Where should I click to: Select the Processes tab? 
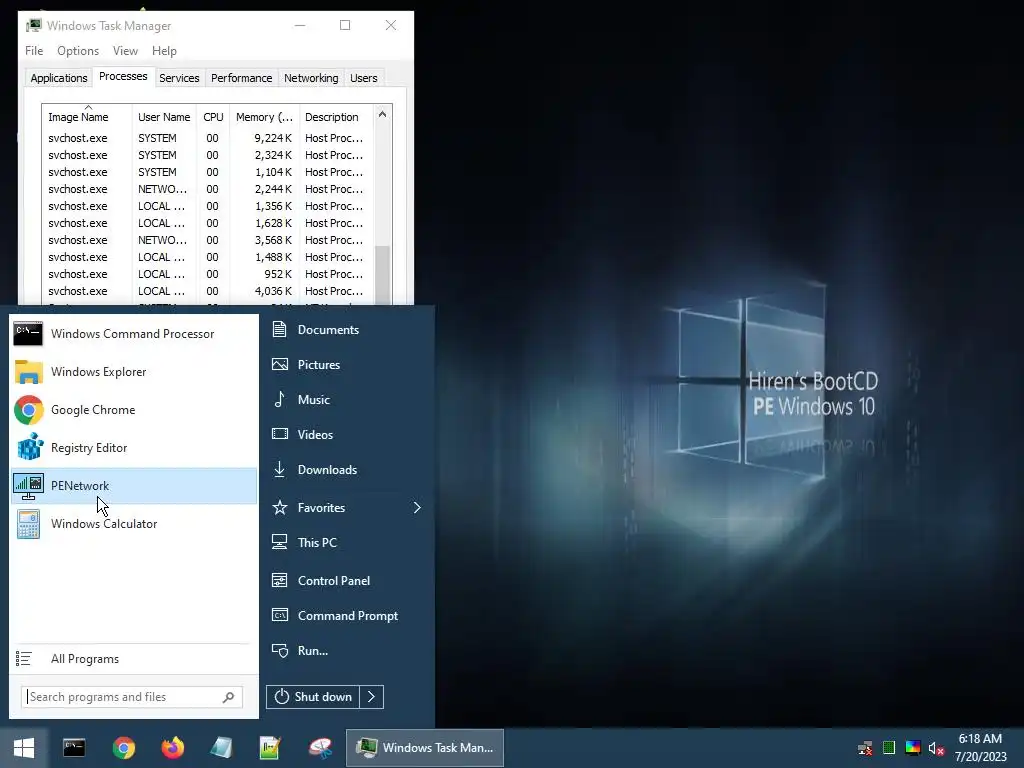(x=123, y=76)
